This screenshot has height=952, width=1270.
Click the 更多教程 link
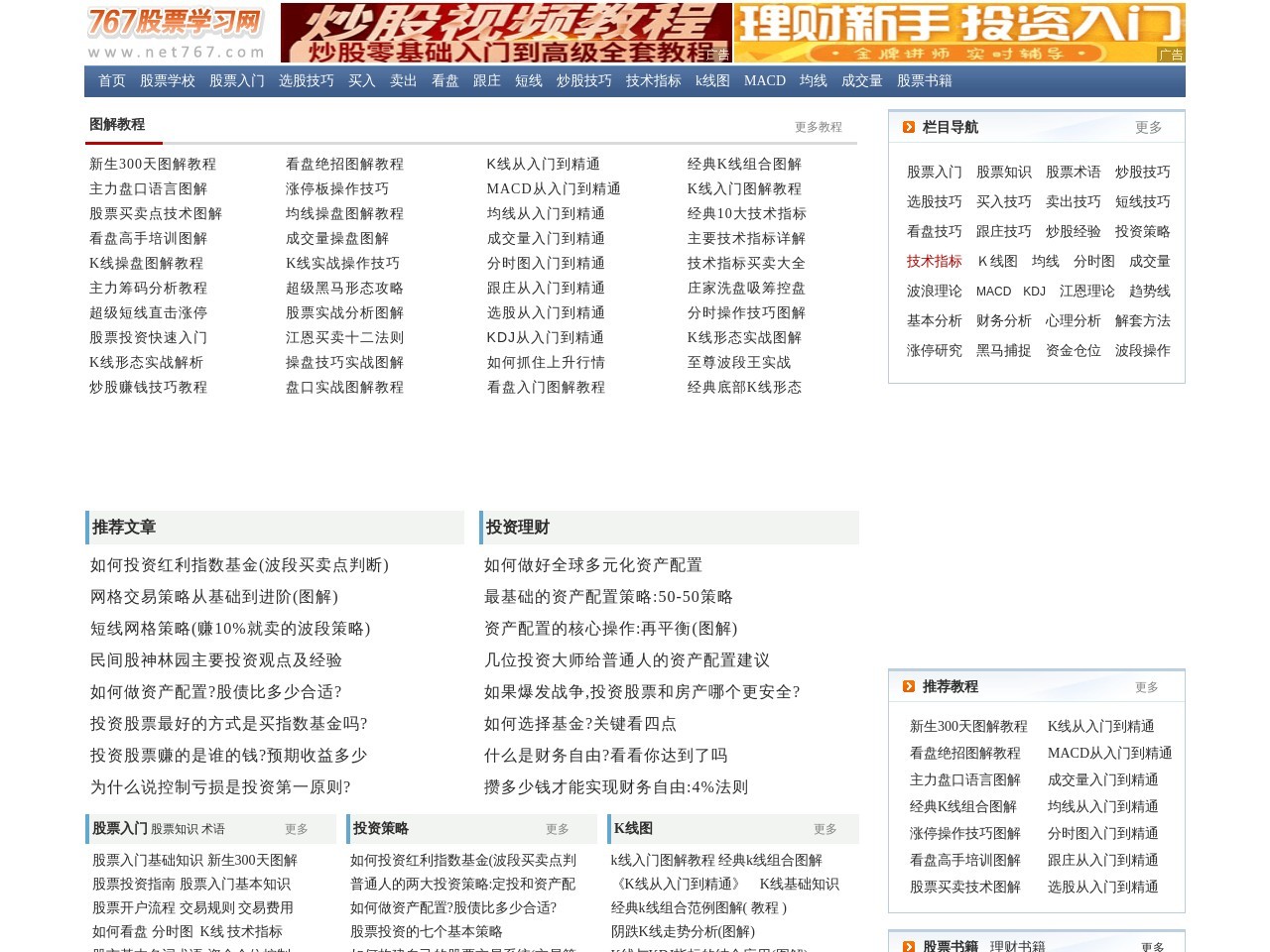click(x=818, y=127)
